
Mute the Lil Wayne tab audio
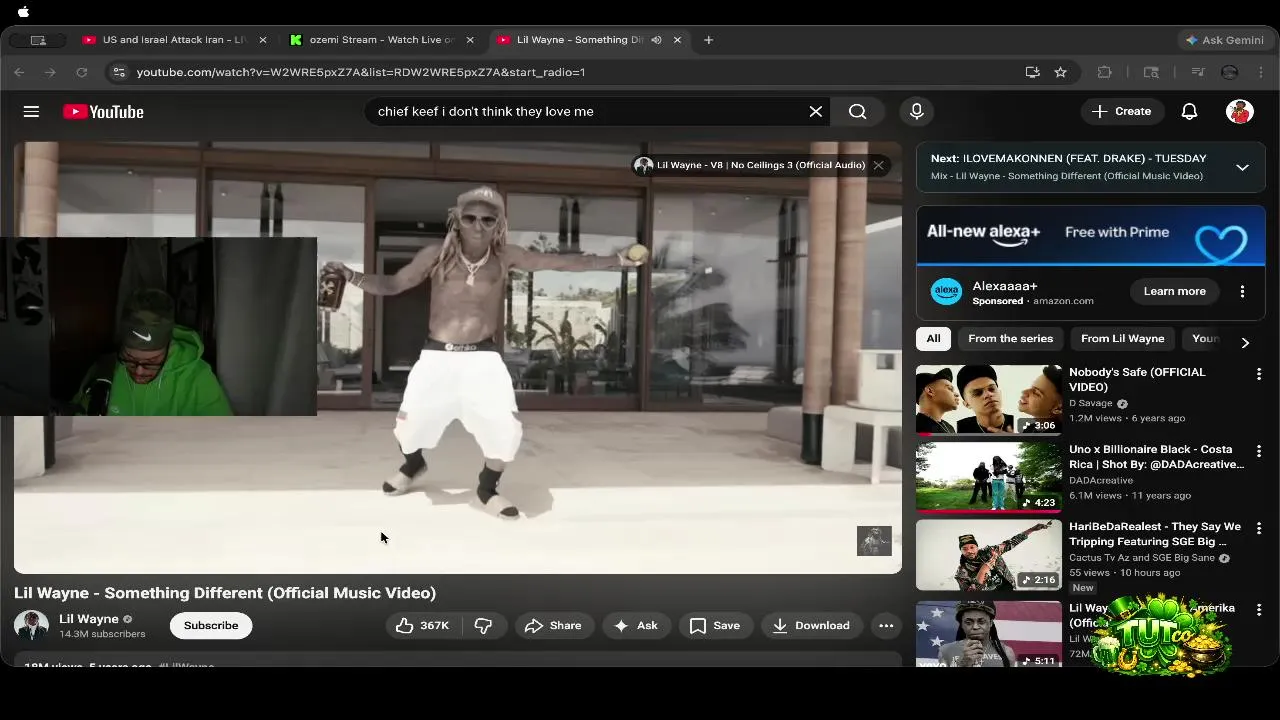coord(656,40)
